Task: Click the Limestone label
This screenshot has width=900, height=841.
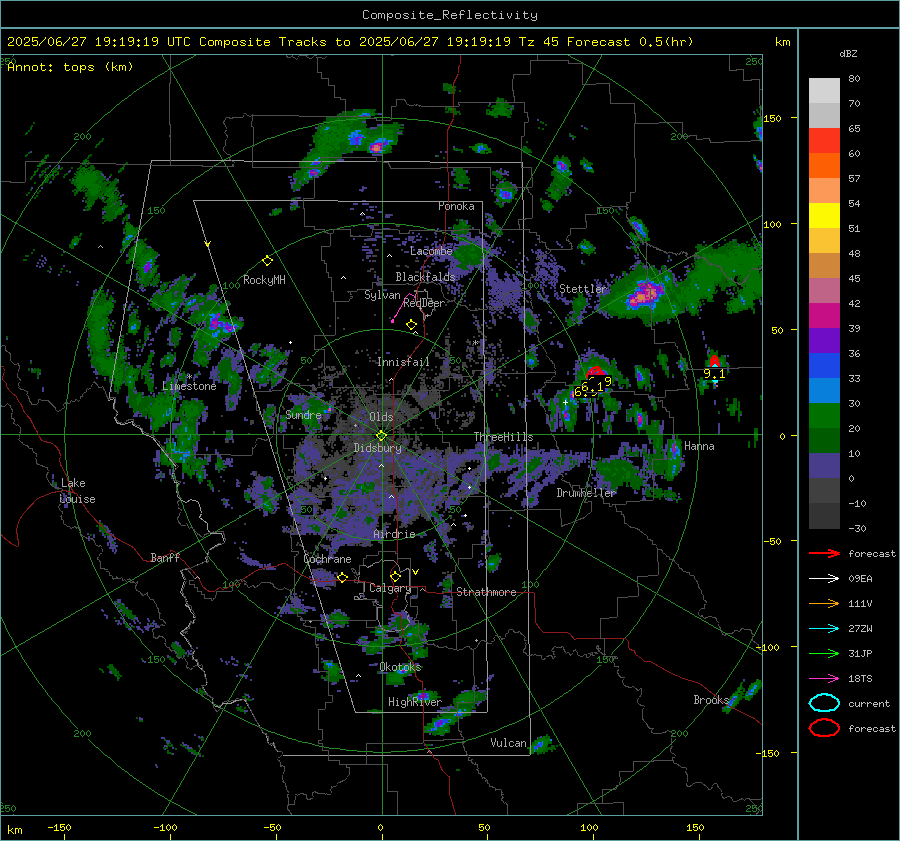Action: 189,386
